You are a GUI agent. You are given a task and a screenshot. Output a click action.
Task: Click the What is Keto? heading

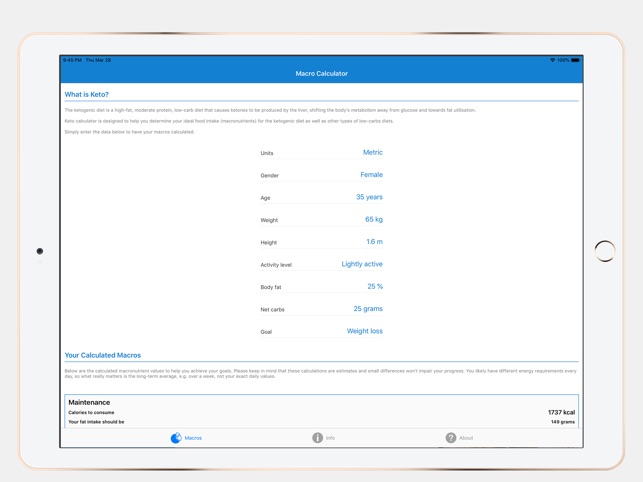point(87,94)
